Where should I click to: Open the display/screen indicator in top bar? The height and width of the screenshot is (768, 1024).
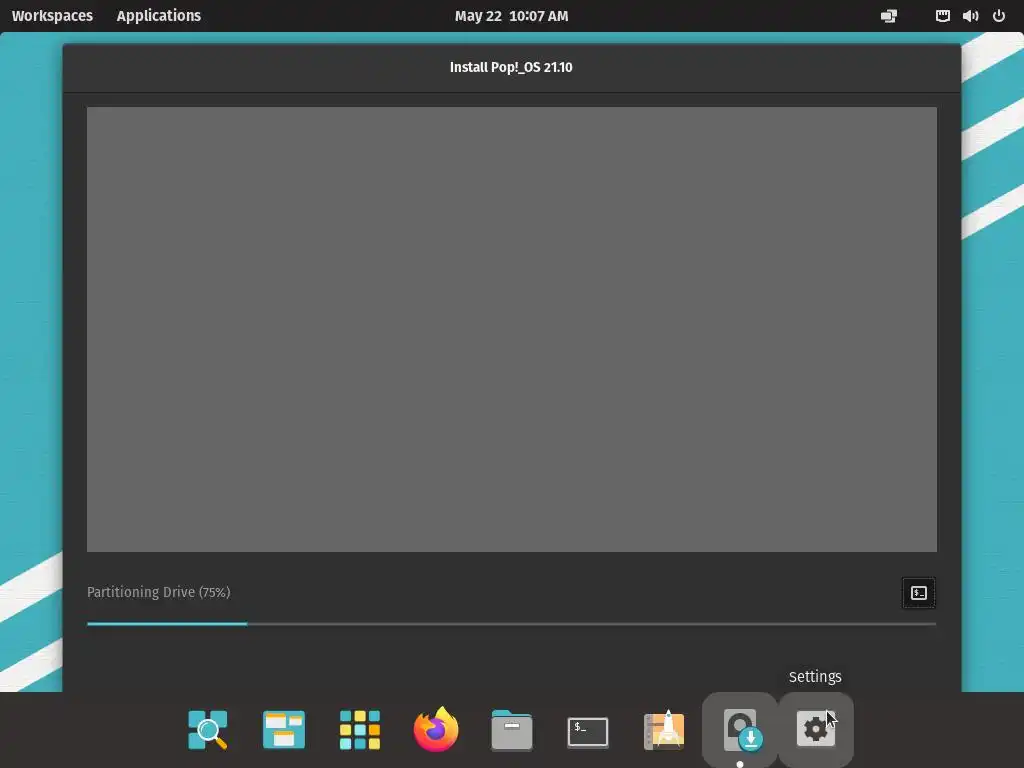coord(889,16)
